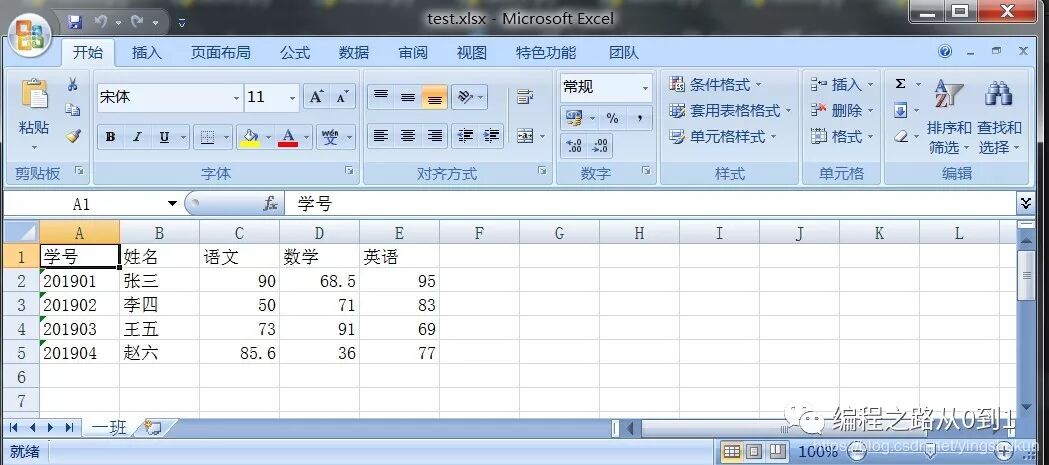
Task: Switch to 公式 ribbon tab
Action: coord(295,52)
